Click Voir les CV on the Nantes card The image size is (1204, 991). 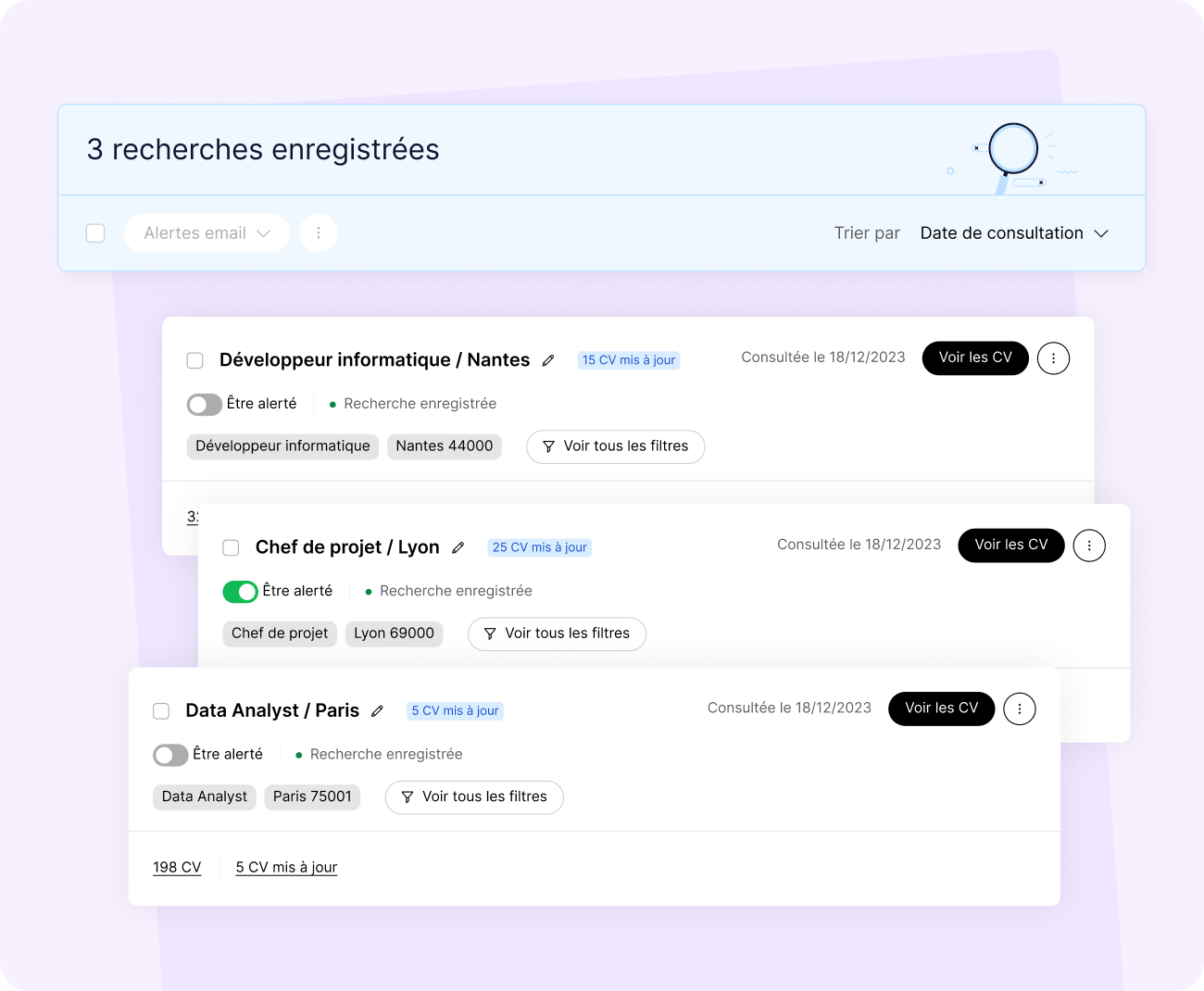975,358
